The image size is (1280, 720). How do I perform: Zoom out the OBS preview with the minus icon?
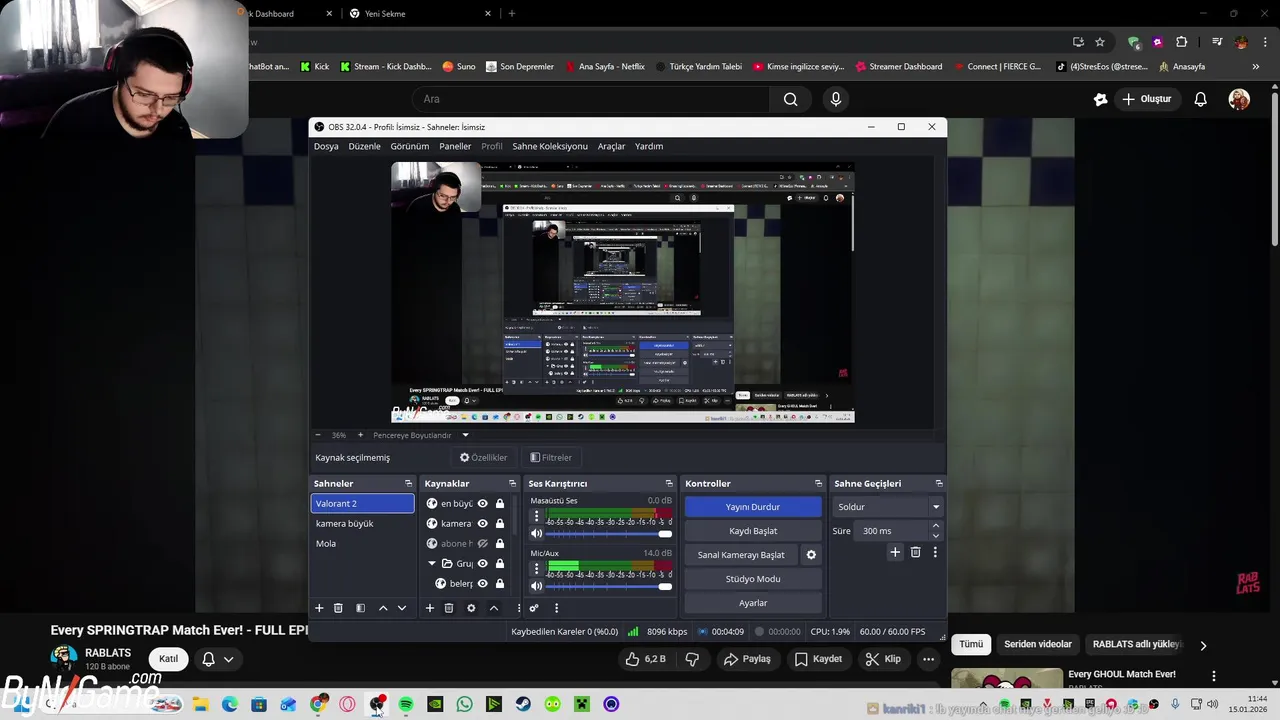pos(318,435)
